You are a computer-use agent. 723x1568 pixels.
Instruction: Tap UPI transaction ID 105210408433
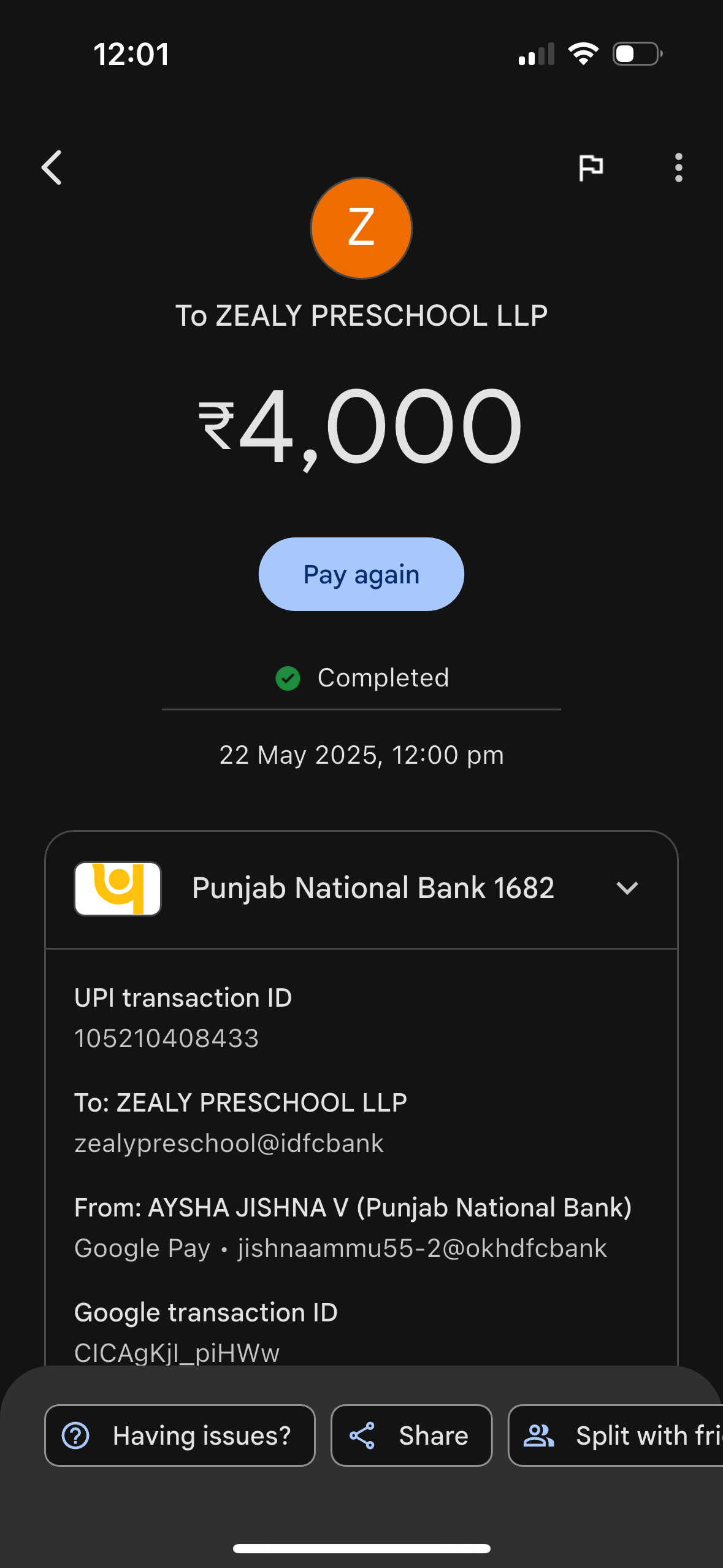[x=166, y=1039]
